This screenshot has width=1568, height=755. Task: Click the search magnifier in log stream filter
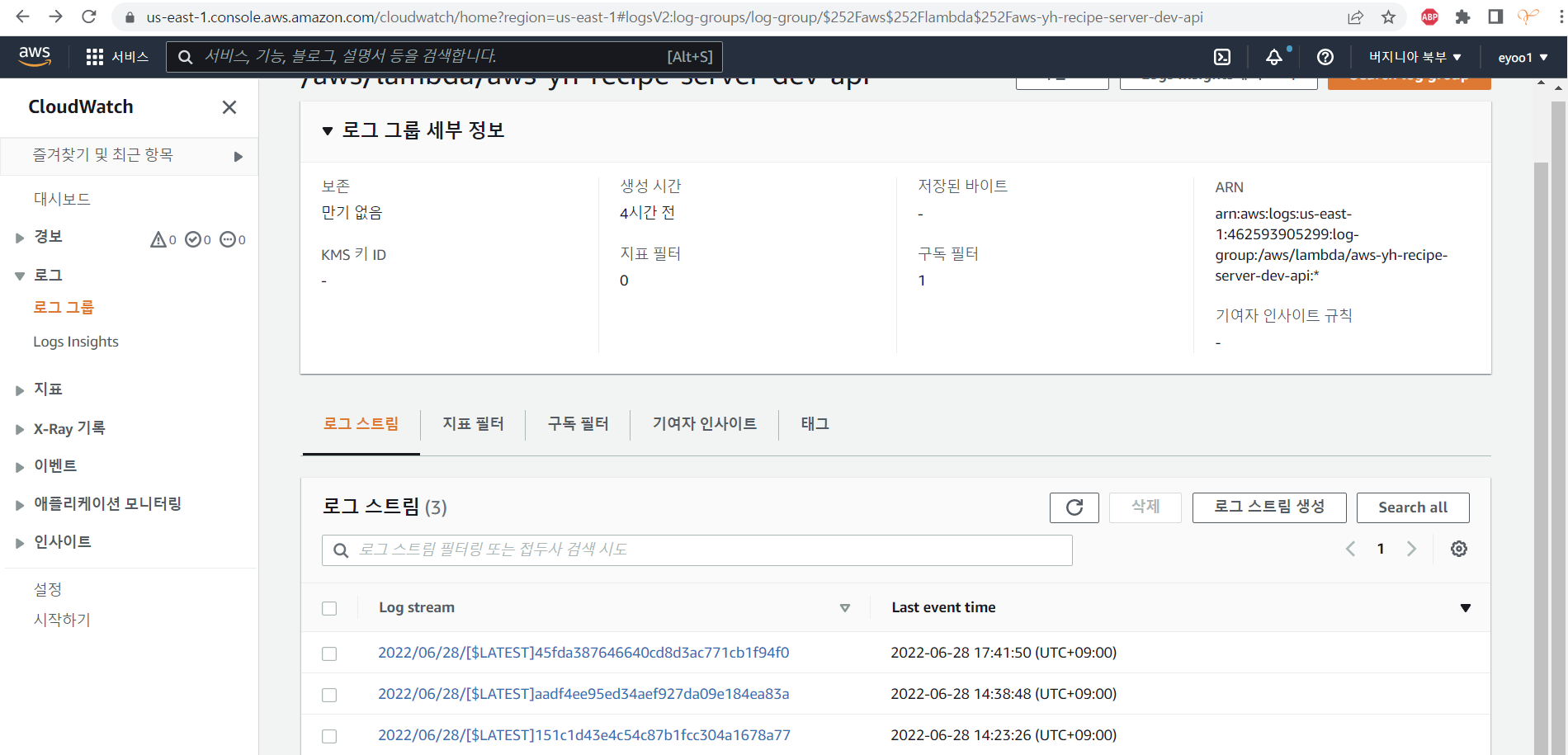pos(341,550)
